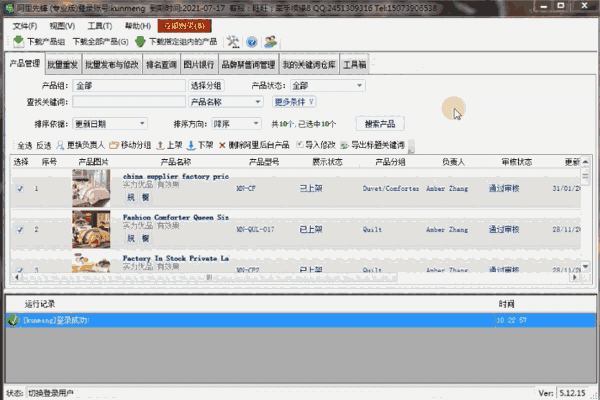The height and width of the screenshot is (400, 600).
Task: Click the 搜索产品 search button
Action: pyautogui.click(x=380, y=124)
